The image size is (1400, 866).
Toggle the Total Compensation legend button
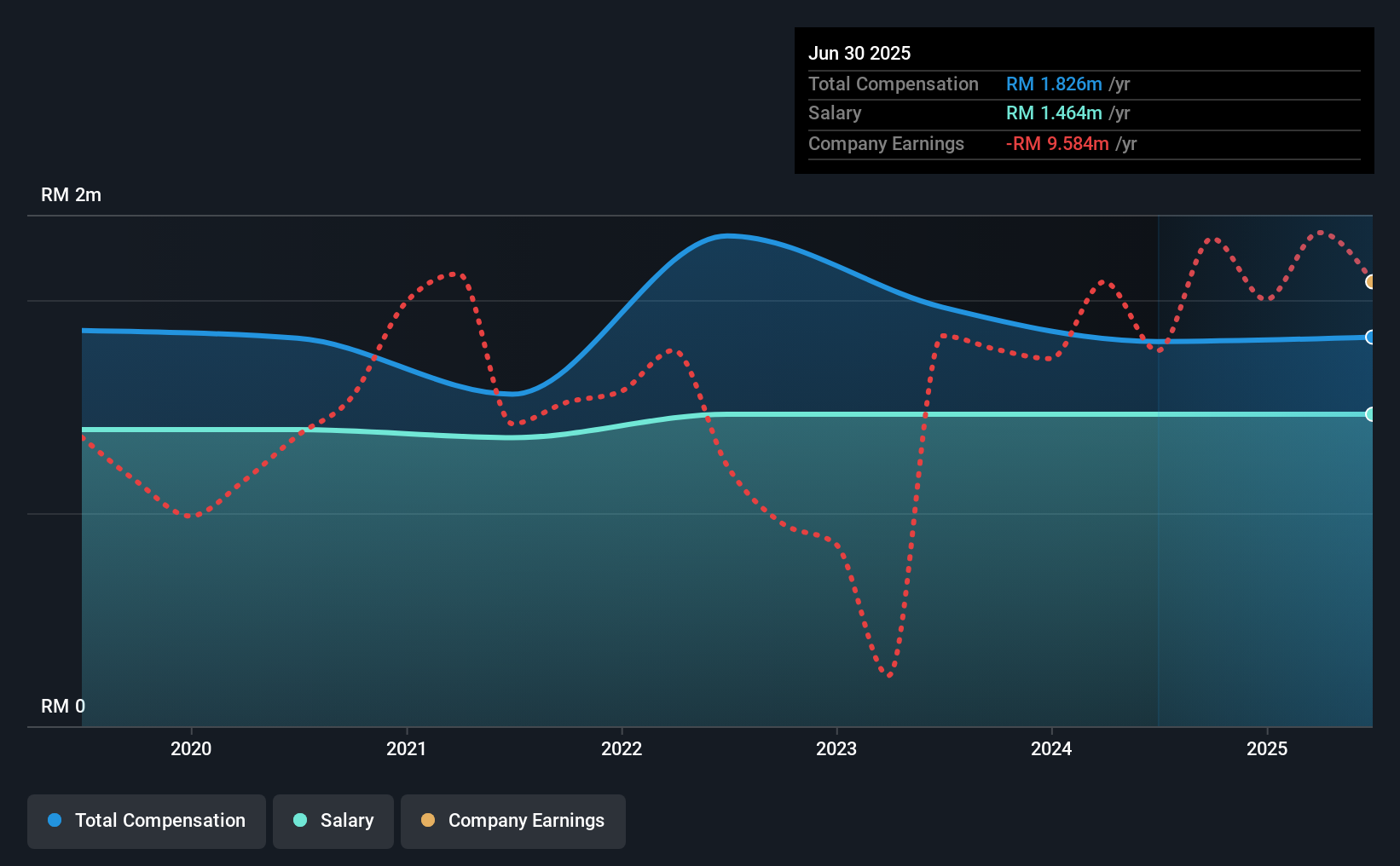click(147, 821)
